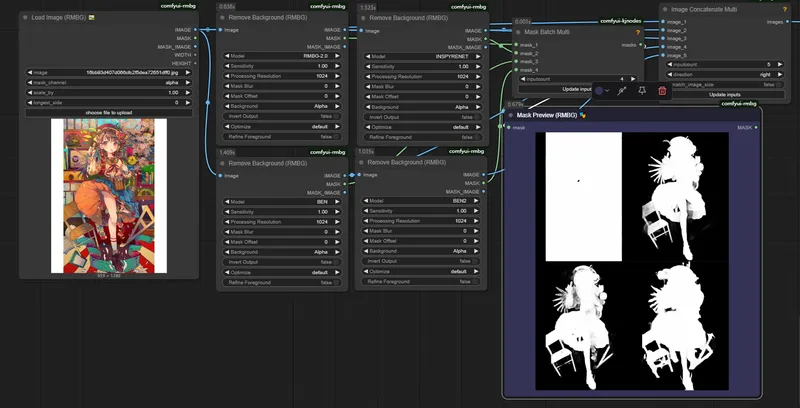Increase inputcount on Mask Batch Multi node
The width and height of the screenshot is (800, 408).
(x=632, y=78)
